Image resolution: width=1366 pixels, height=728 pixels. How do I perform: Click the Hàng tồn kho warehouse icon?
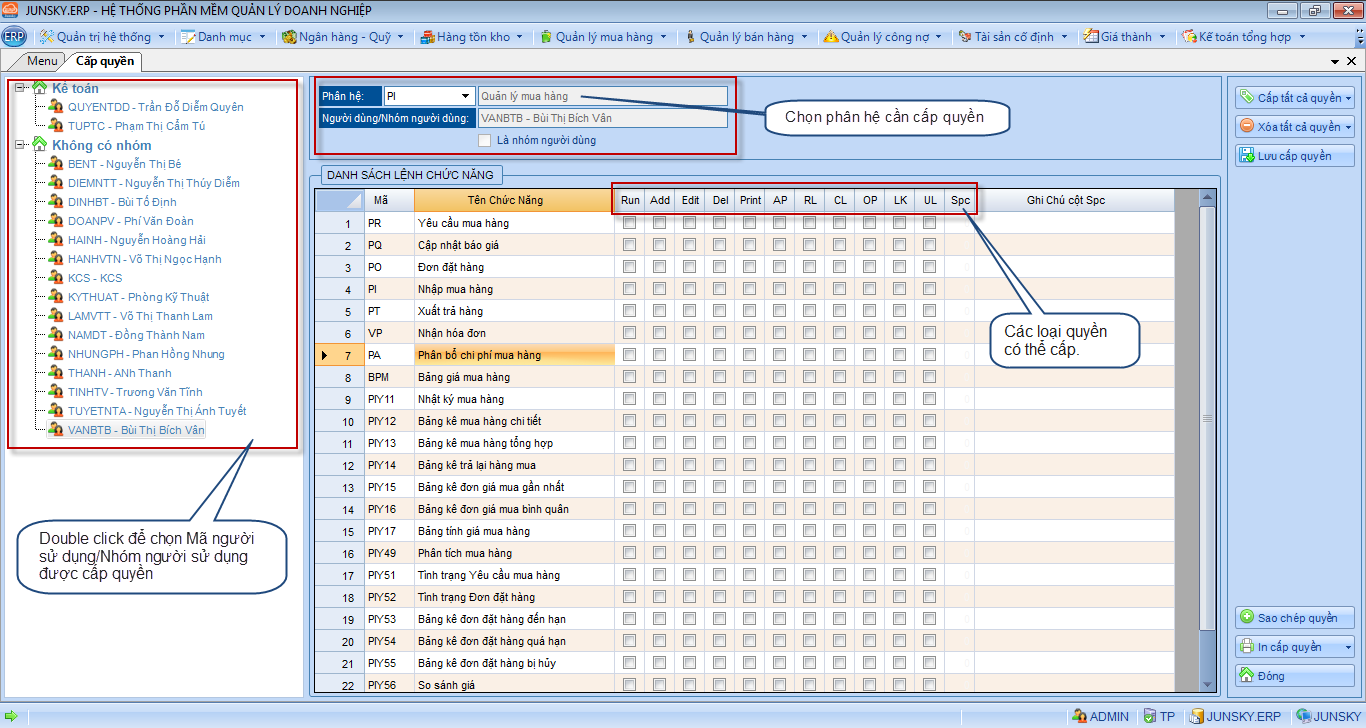[x=427, y=37]
